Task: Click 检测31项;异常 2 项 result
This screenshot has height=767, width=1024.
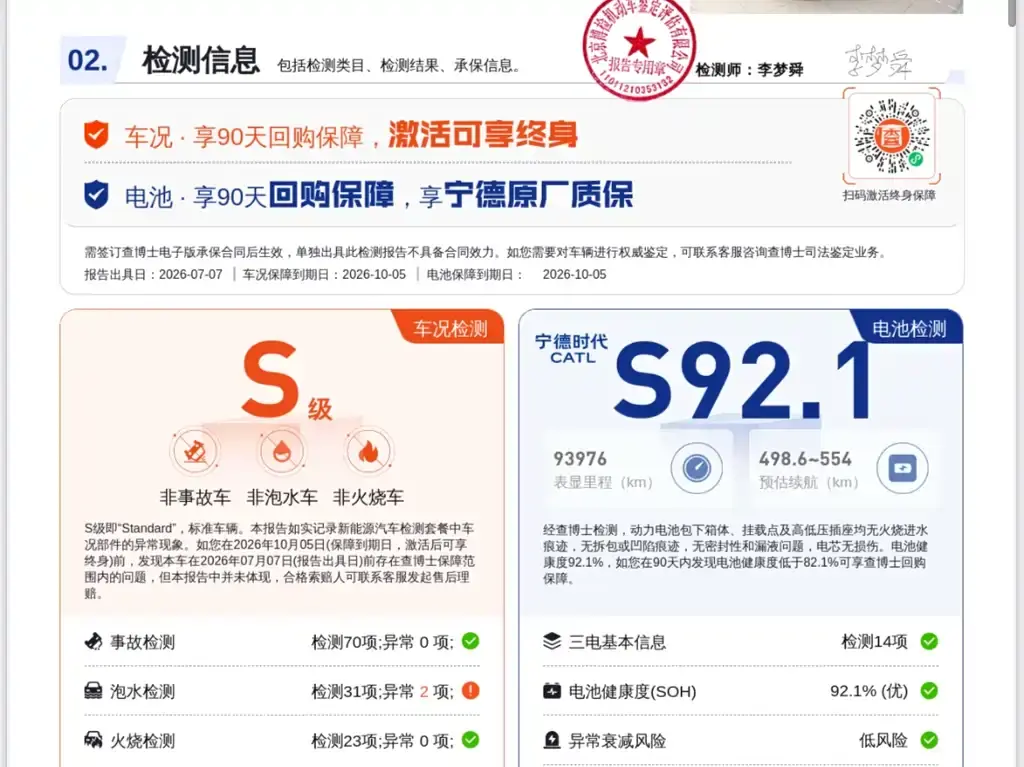Action: tap(382, 691)
